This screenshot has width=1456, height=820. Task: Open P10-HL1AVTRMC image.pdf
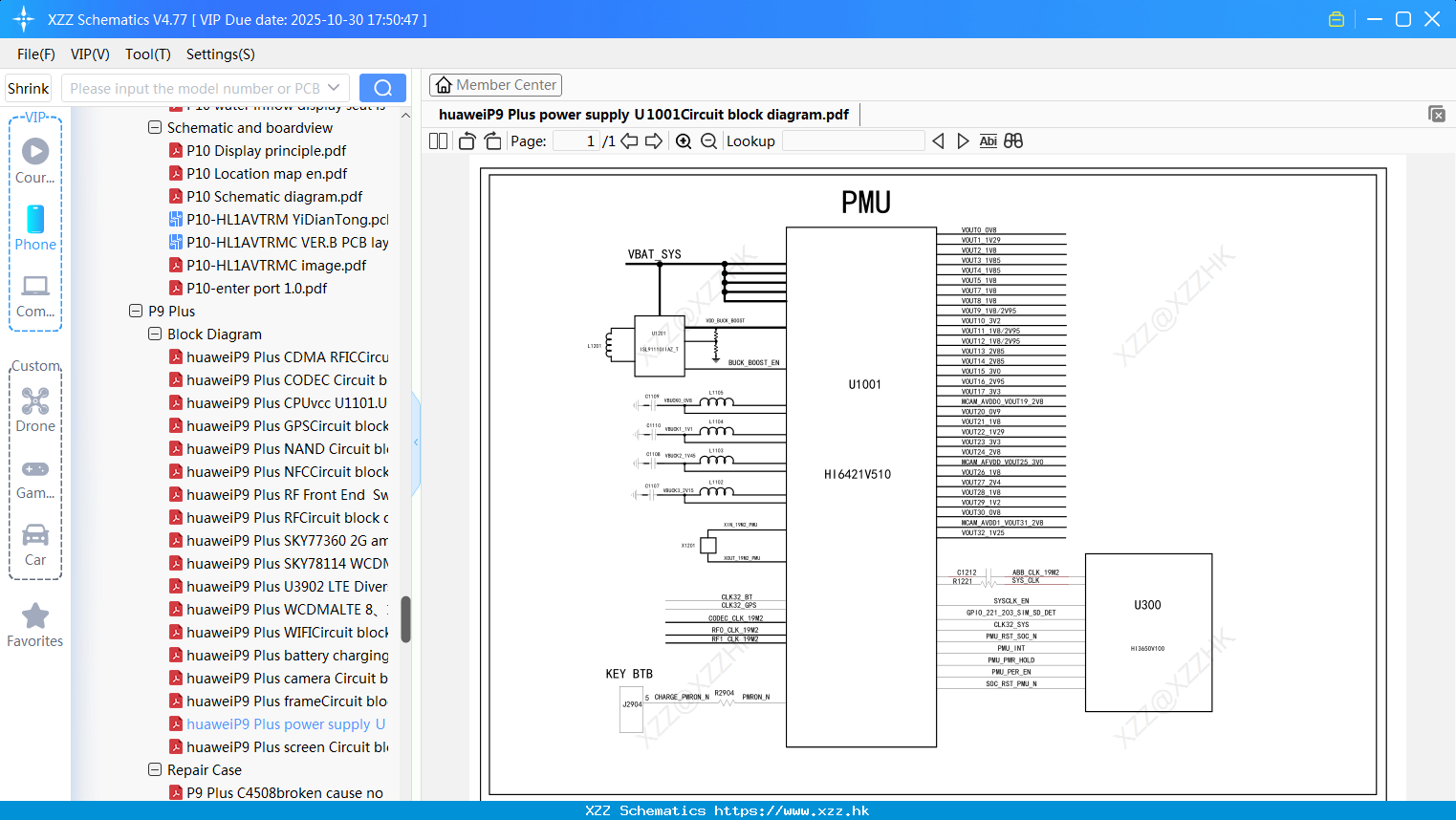pyautogui.click(x=268, y=265)
